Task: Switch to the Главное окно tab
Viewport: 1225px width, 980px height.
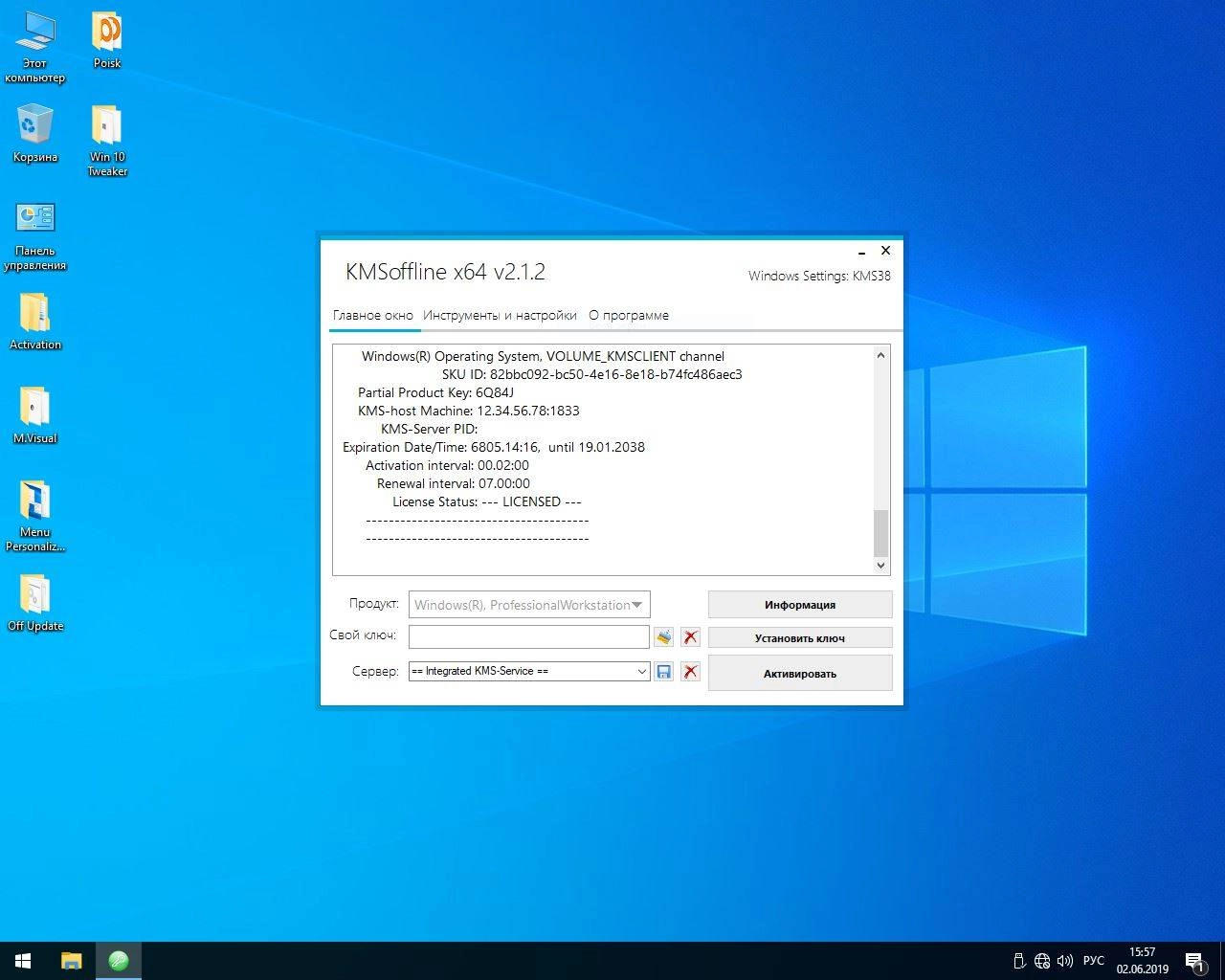Action: click(x=373, y=315)
